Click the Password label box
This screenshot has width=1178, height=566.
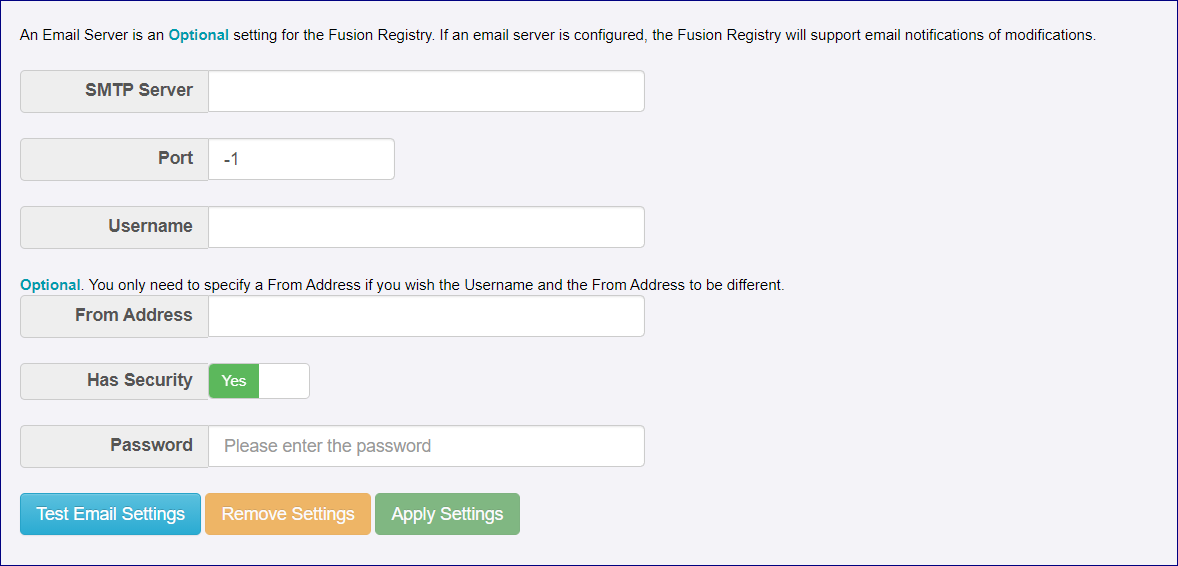(114, 446)
